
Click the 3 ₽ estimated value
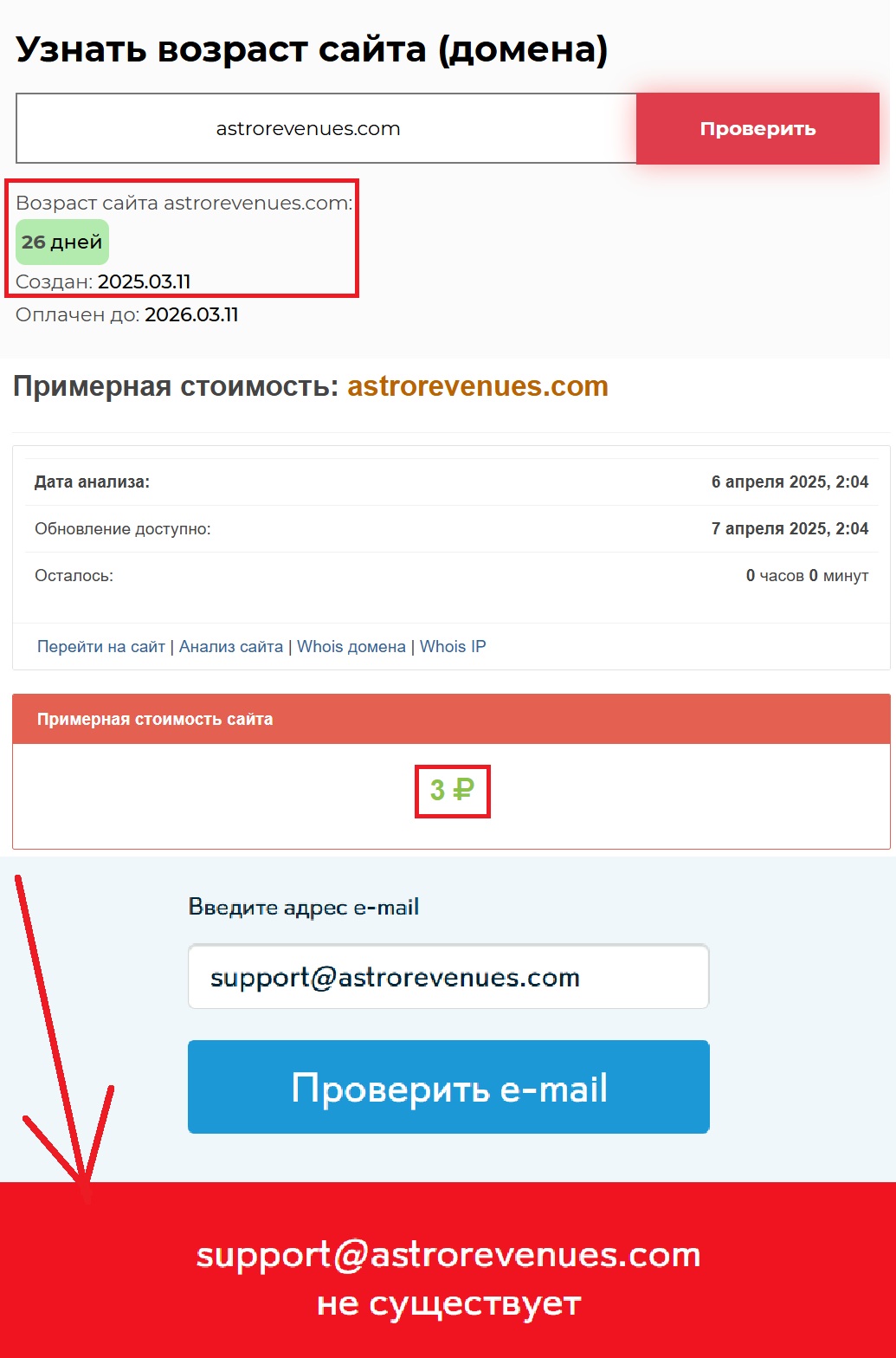452,790
